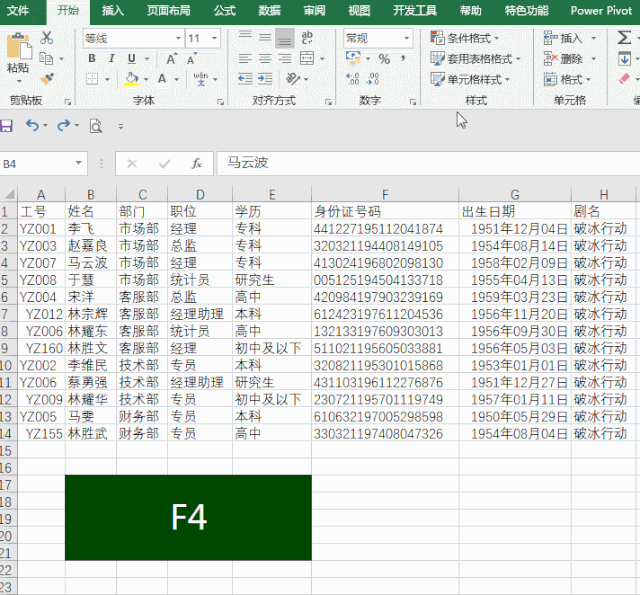Image resolution: width=640 pixels, height=595 pixels.
Task: Open font name dropdown 等线
Action: click(178, 38)
